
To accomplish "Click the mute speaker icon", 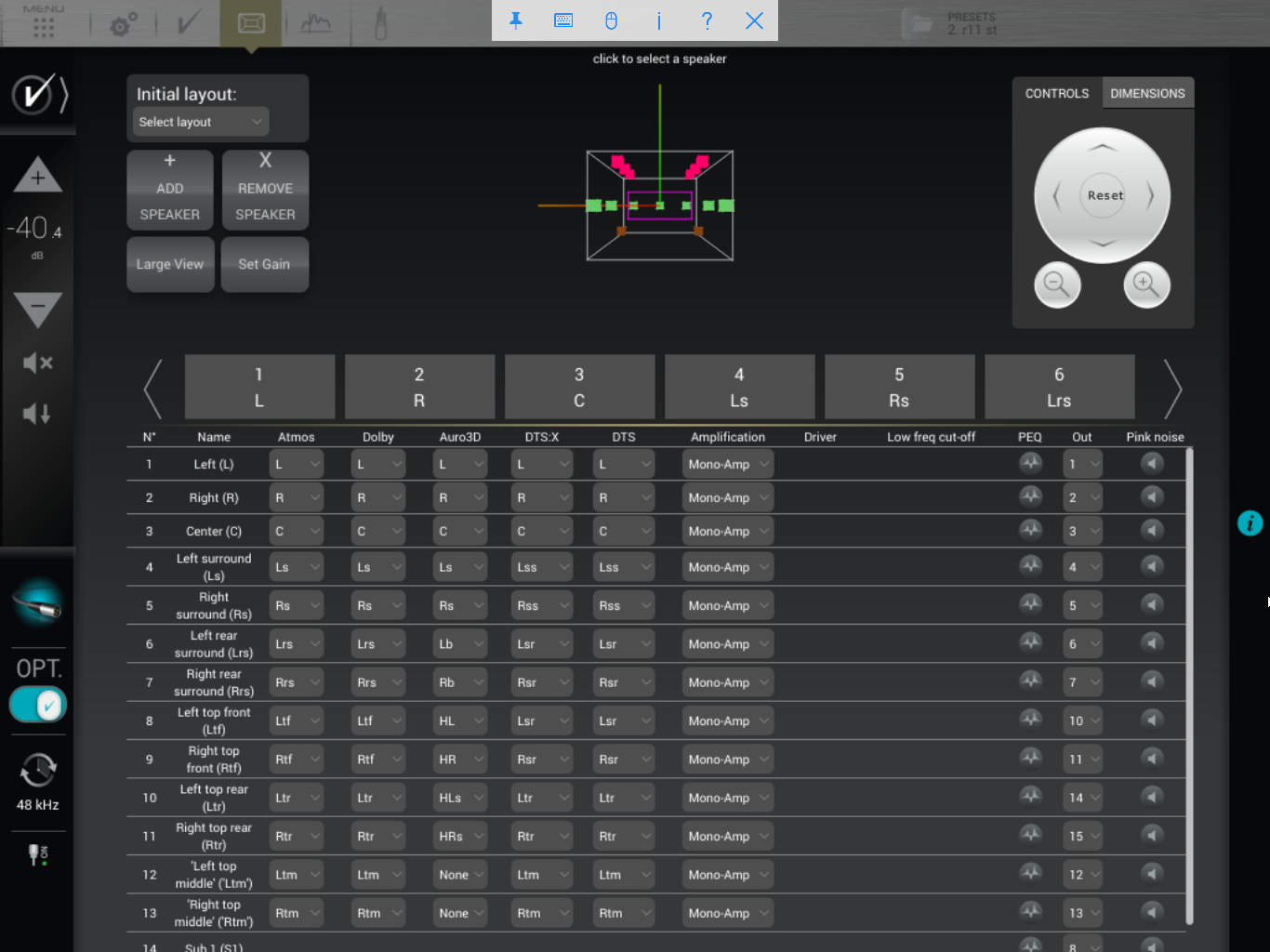I will [x=37, y=363].
